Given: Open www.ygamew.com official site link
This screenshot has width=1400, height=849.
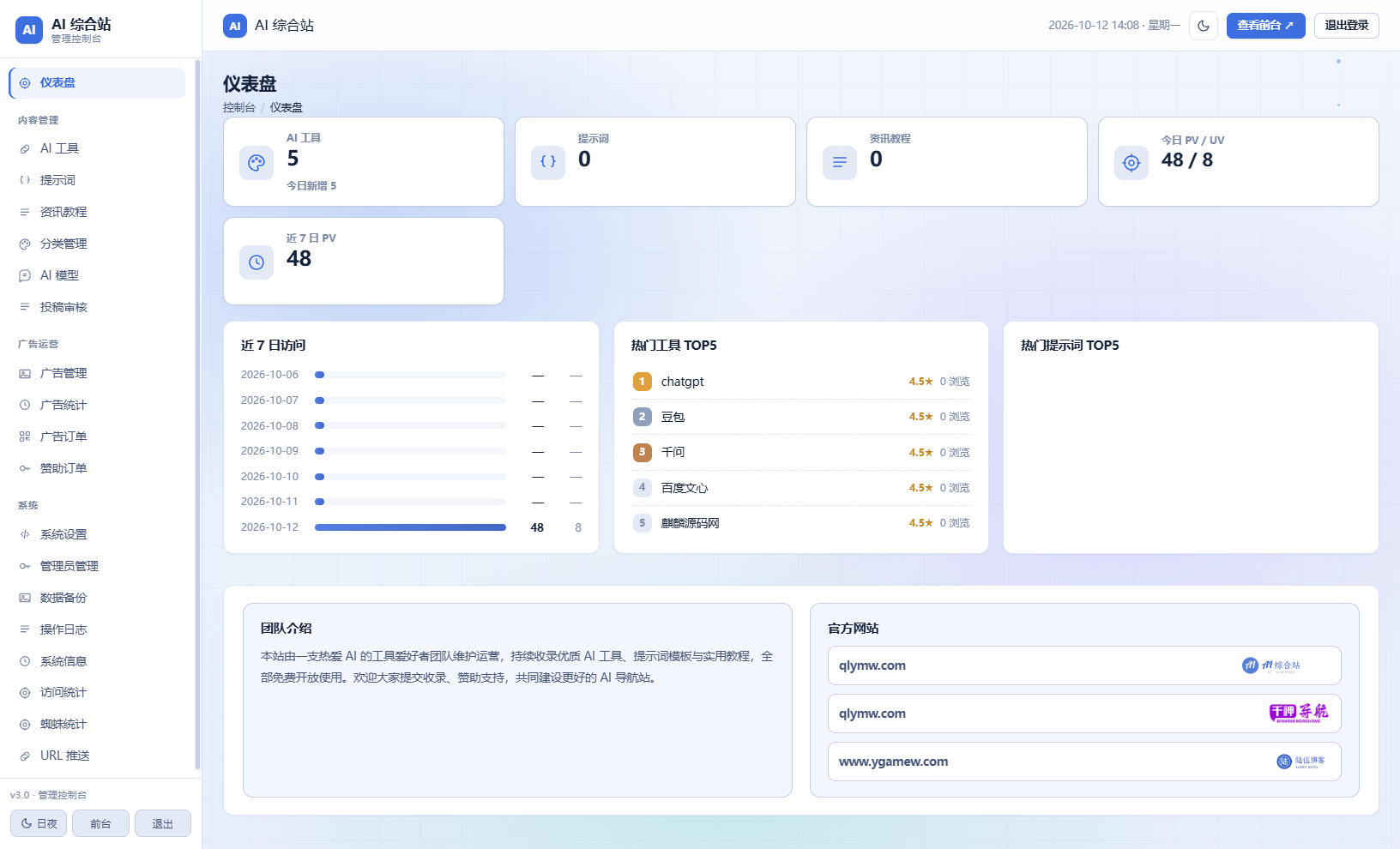Looking at the screenshot, I should pos(1084,762).
